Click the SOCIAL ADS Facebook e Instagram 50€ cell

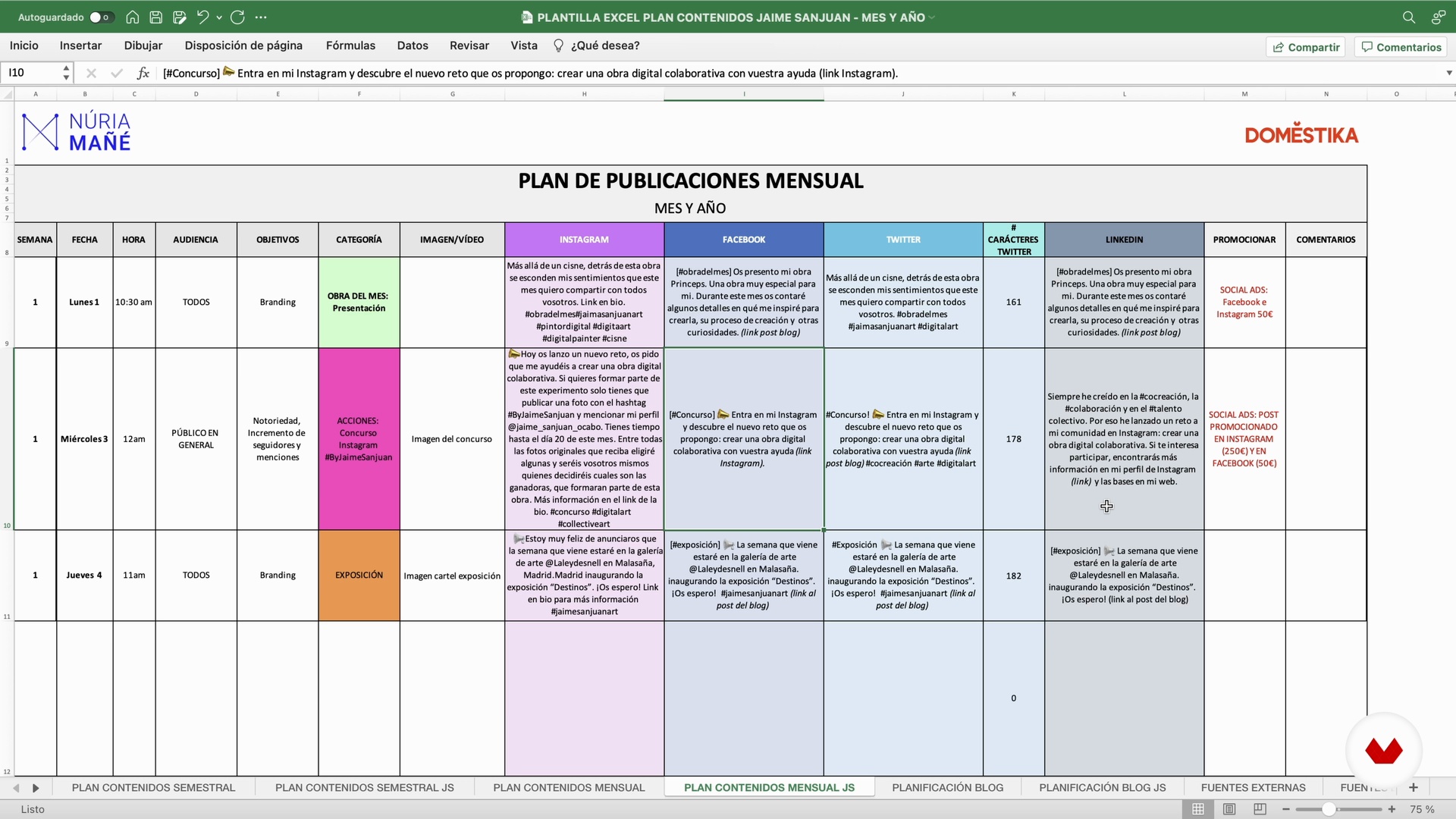(x=1244, y=302)
